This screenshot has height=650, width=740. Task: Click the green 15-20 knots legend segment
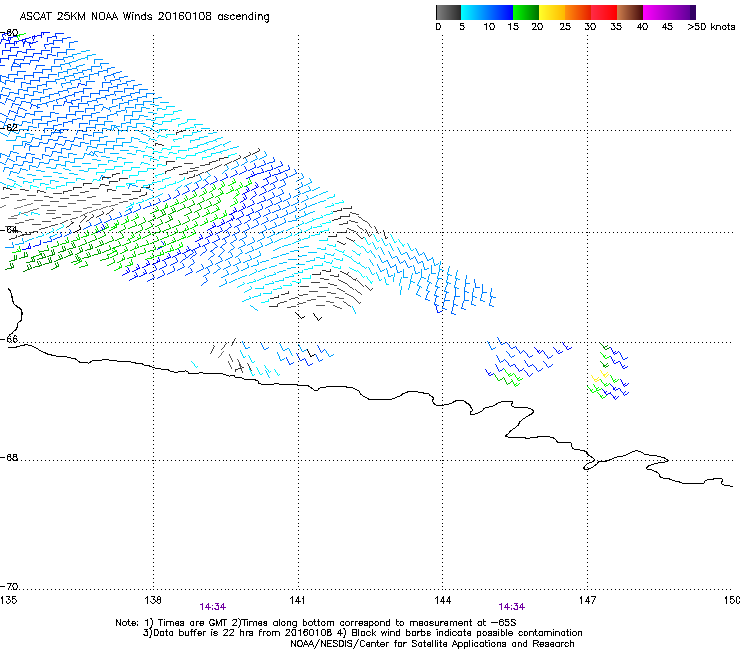click(526, 12)
